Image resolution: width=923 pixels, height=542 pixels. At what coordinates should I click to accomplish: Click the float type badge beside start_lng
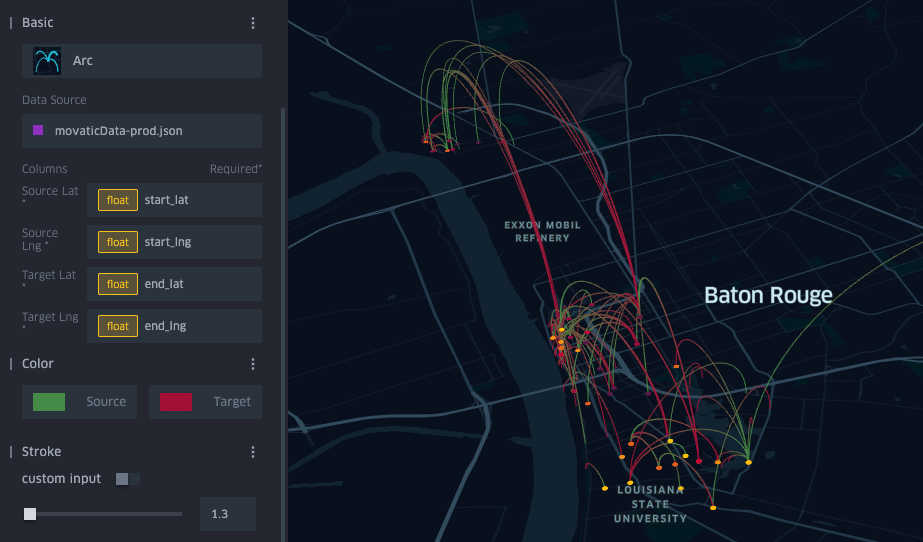[x=118, y=242]
